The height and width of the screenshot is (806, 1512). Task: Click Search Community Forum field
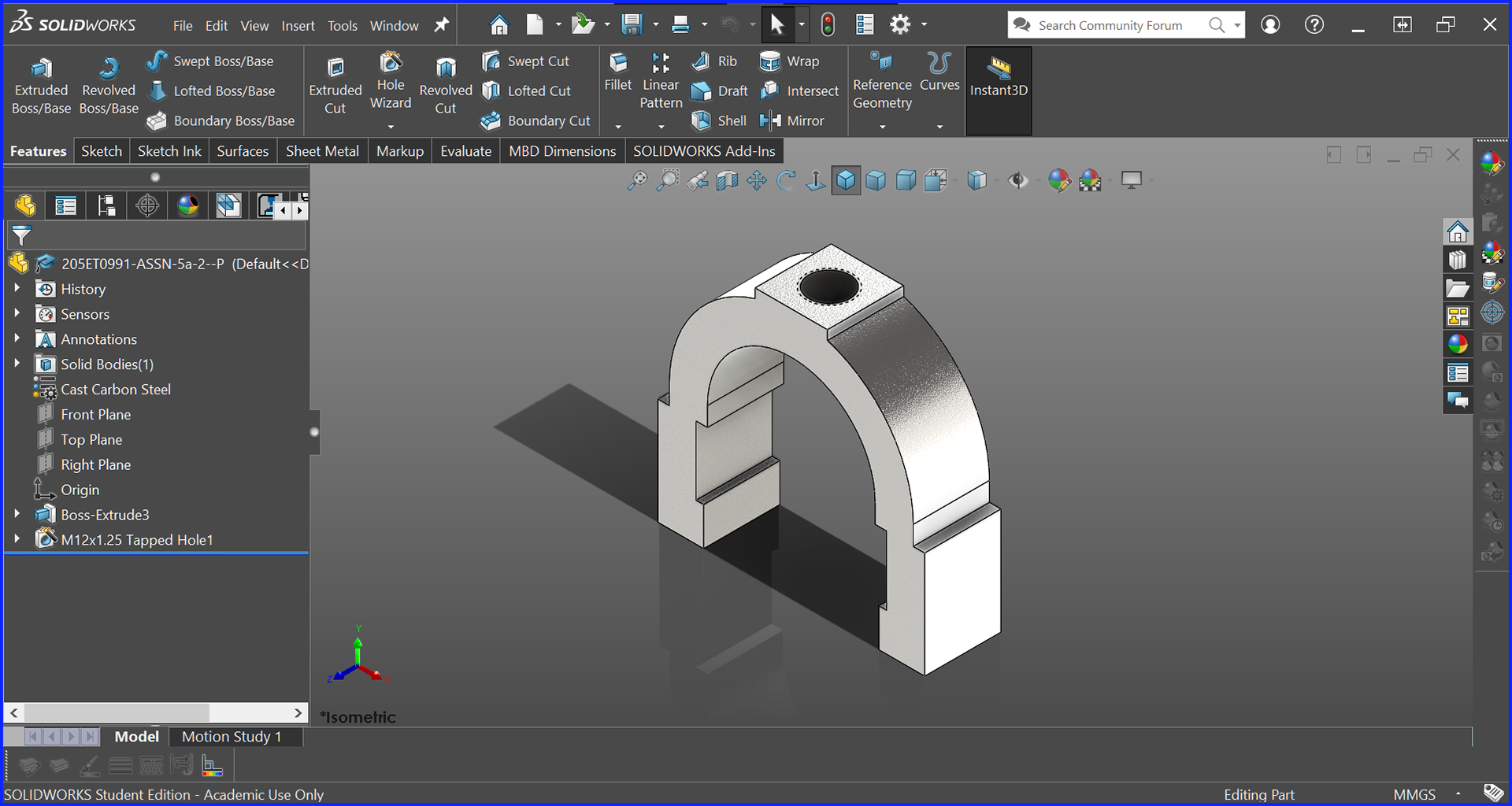[x=1110, y=25]
